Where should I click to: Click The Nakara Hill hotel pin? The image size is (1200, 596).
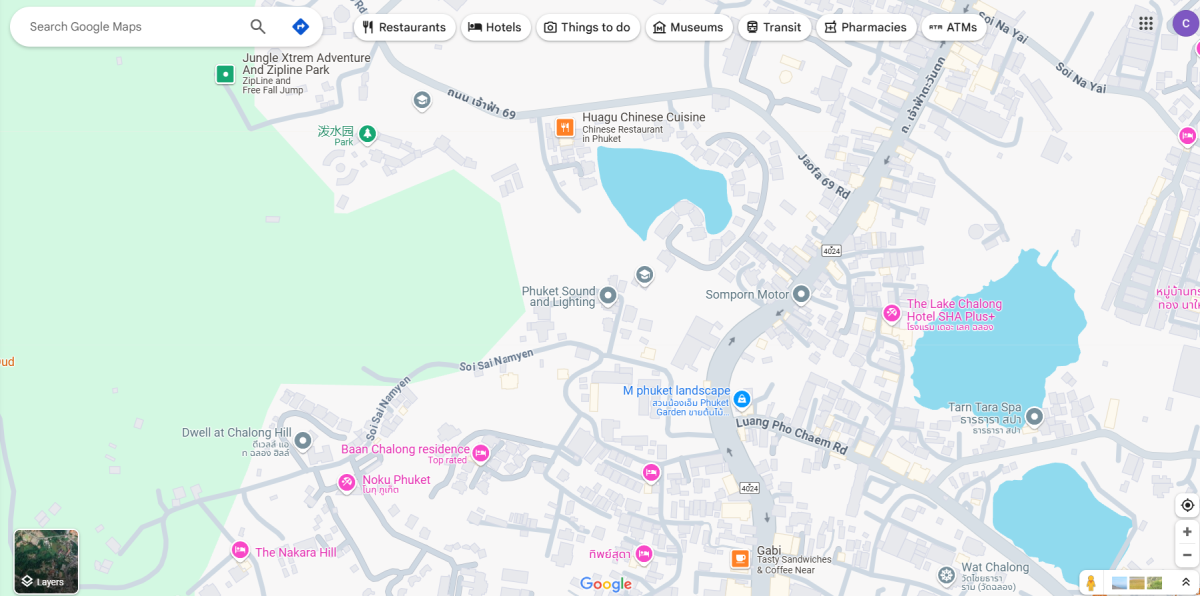pos(240,550)
